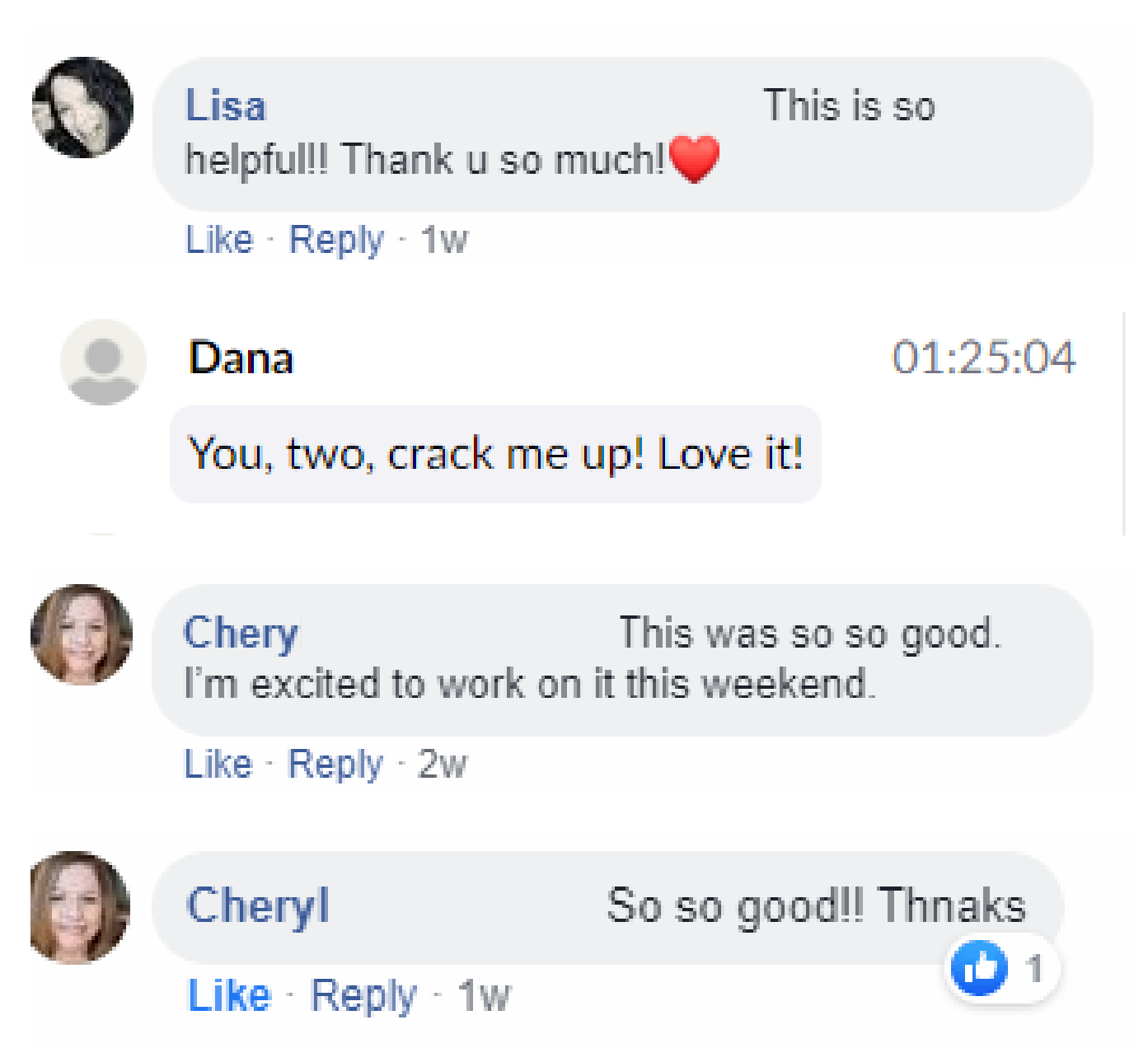Open Lisa's profile via her name
This screenshot has width=1148, height=1062.
tap(226, 106)
